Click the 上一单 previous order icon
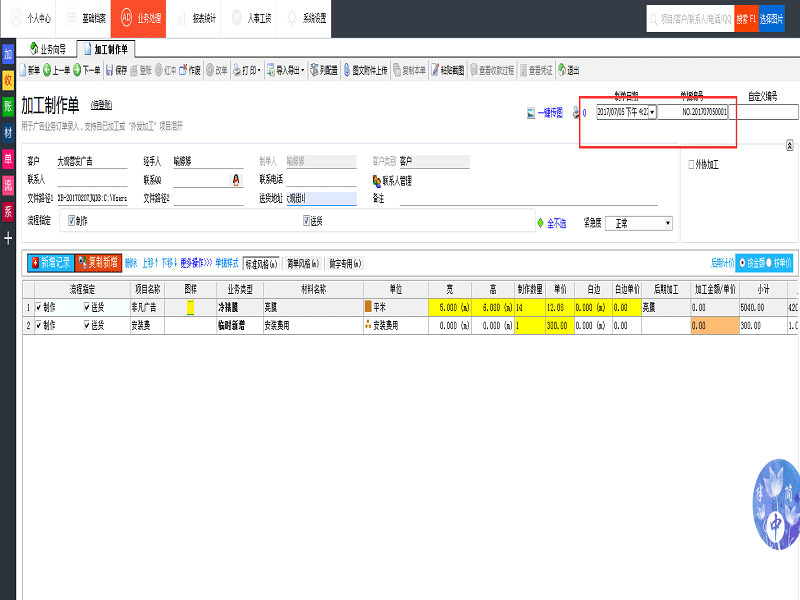 (58, 70)
